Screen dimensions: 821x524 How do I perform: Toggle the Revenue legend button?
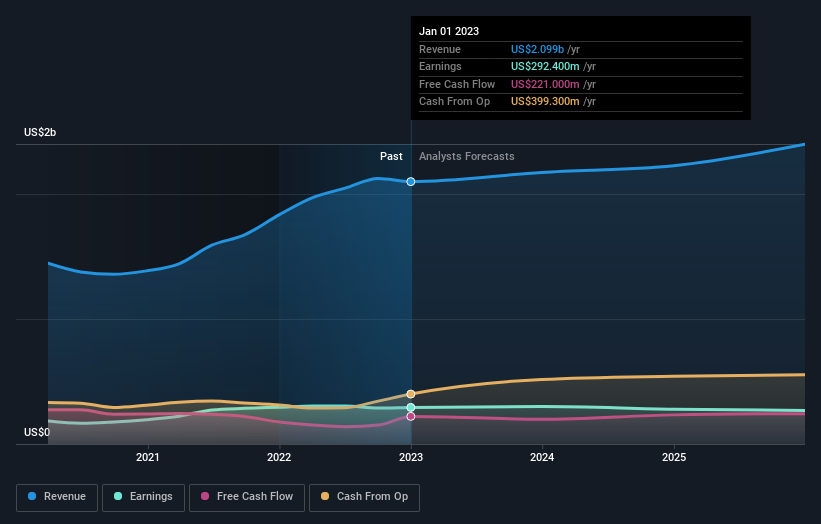pyautogui.click(x=57, y=496)
